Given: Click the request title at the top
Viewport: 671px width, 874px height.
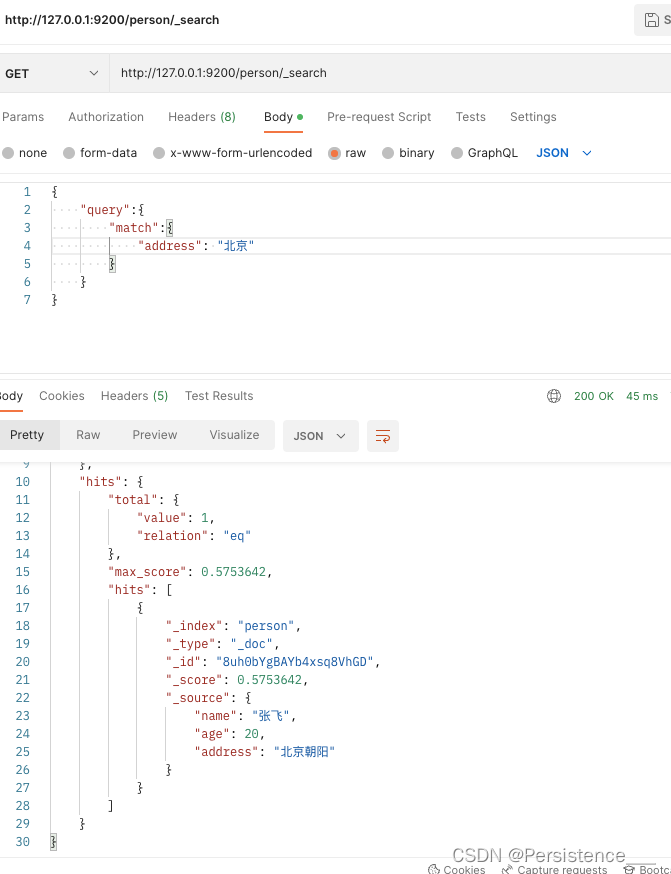Looking at the screenshot, I should coord(112,20).
